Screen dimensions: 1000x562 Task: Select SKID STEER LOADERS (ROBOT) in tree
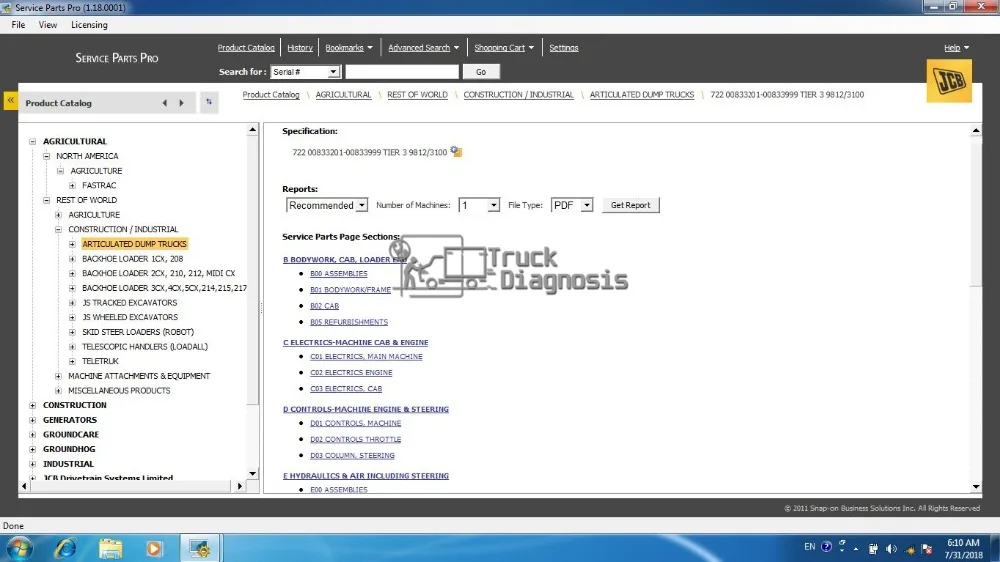pos(138,332)
